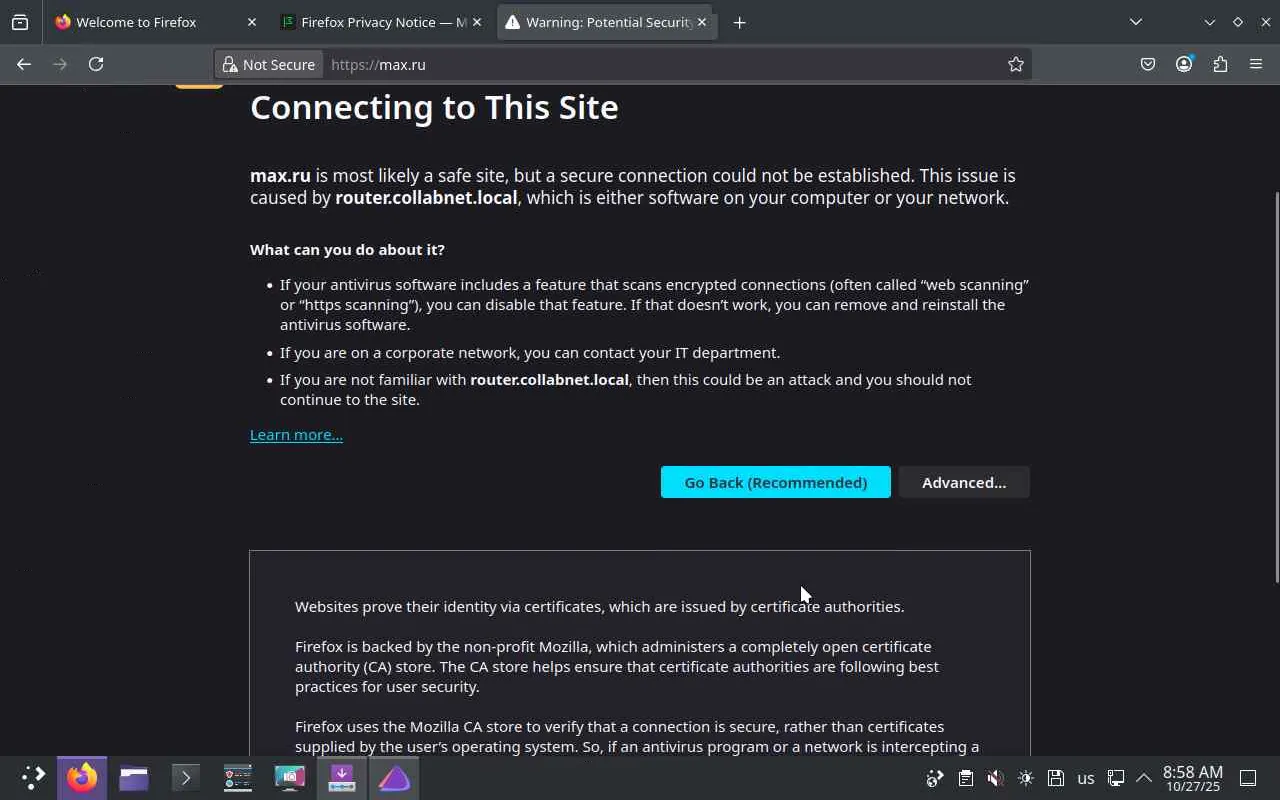
Task: Open the Save to Pocket icon
Action: 1148,64
